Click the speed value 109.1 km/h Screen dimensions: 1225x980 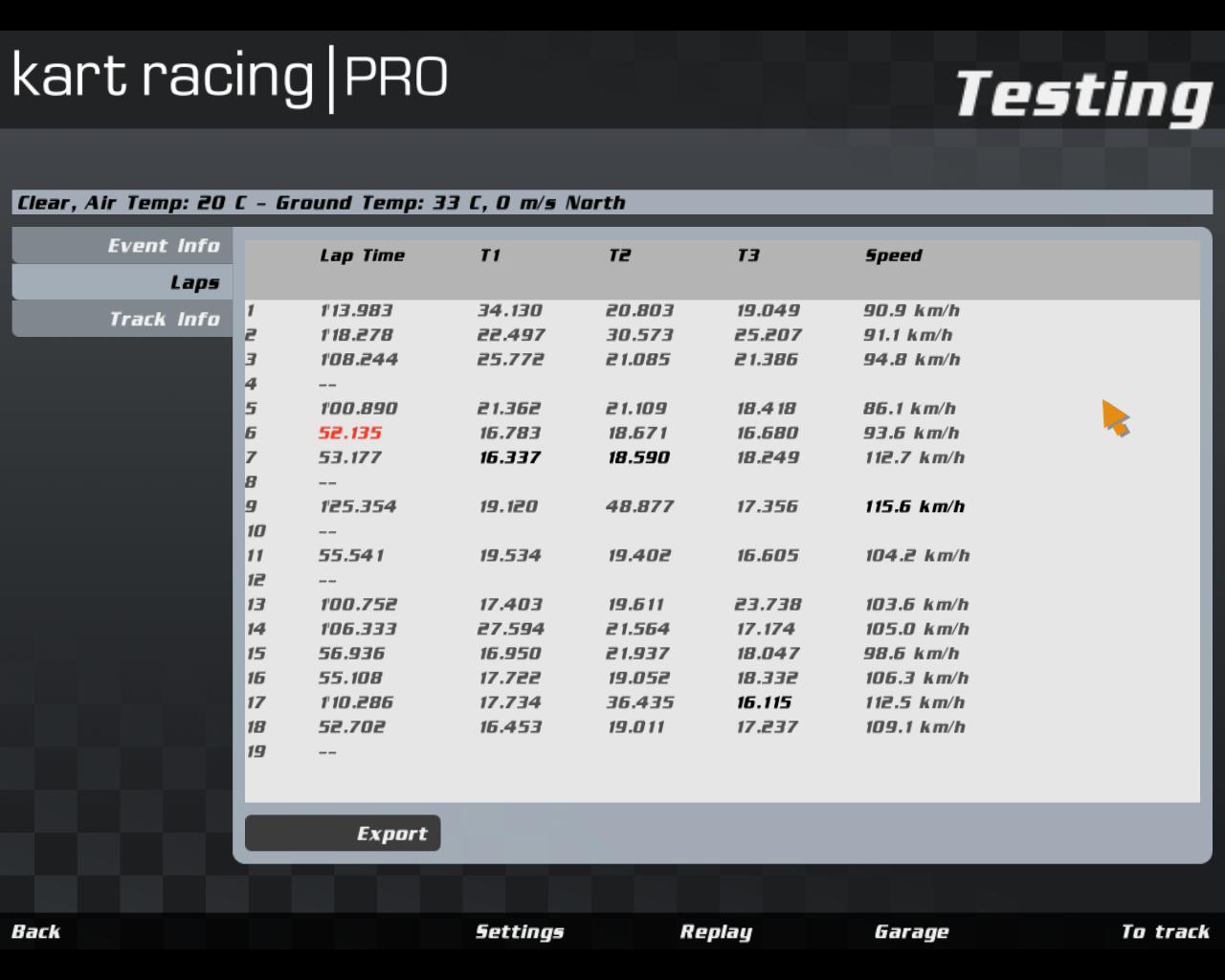[915, 727]
